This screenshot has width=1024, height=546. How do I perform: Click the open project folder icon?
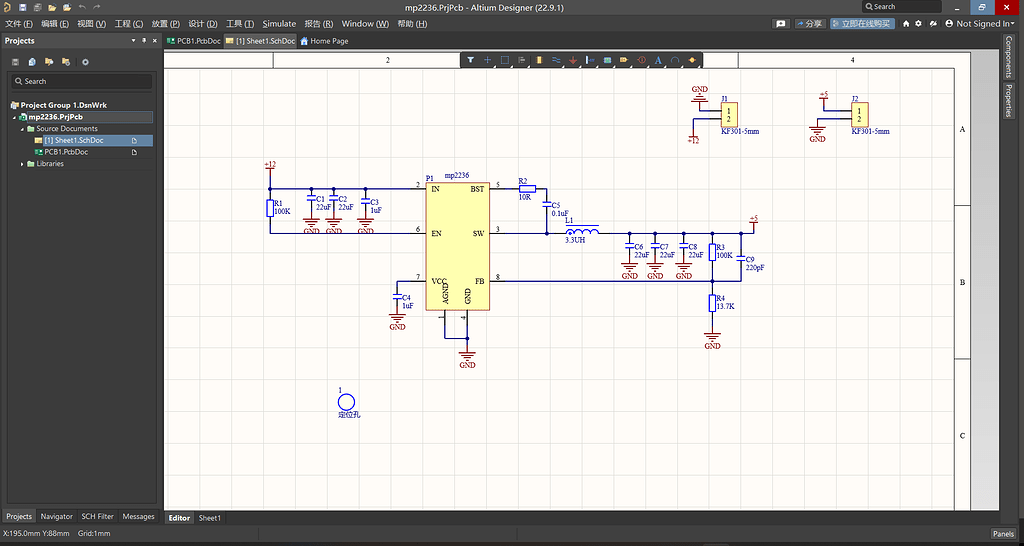[x=67, y=7]
